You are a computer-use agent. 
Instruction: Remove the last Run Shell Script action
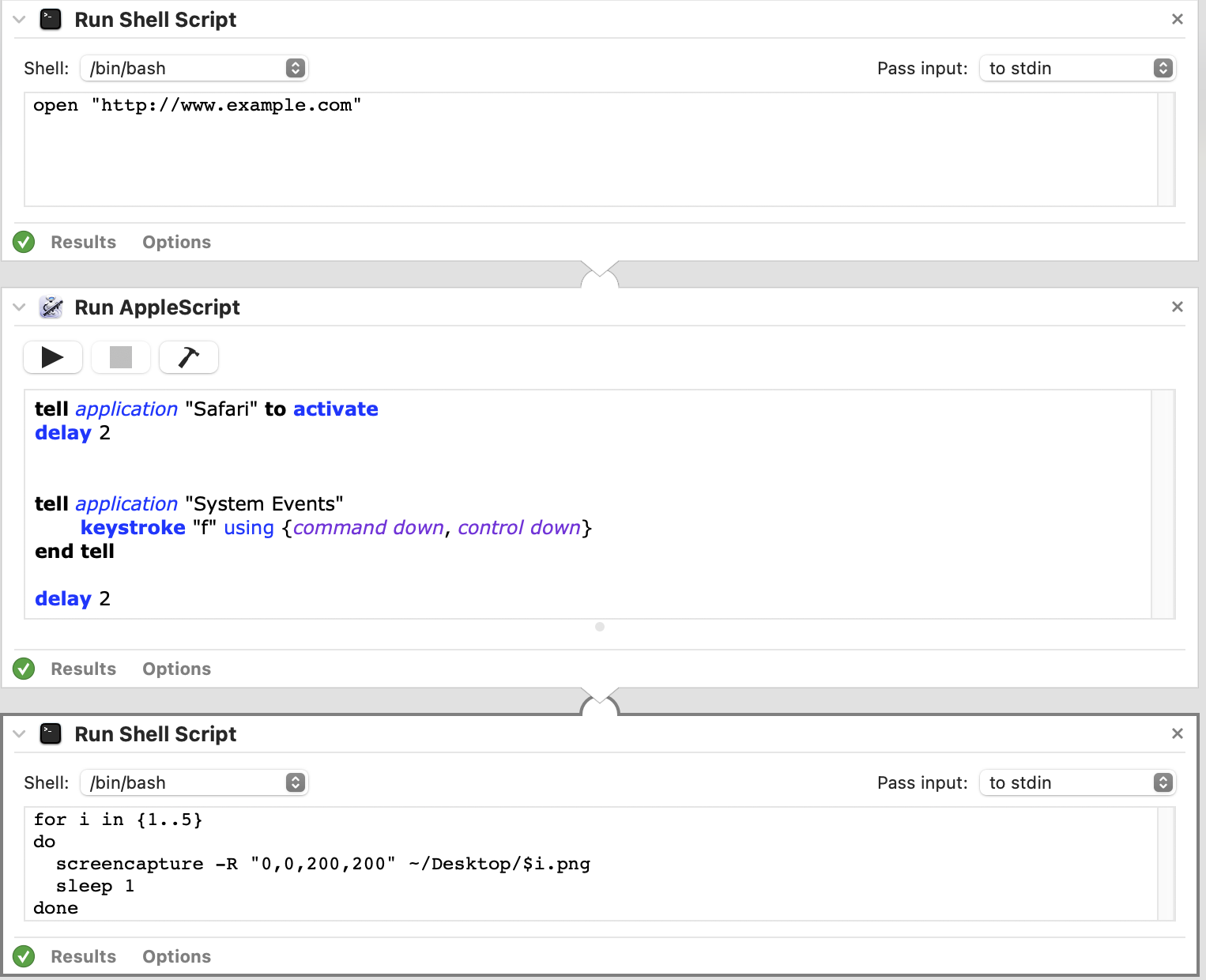tap(1177, 733)
